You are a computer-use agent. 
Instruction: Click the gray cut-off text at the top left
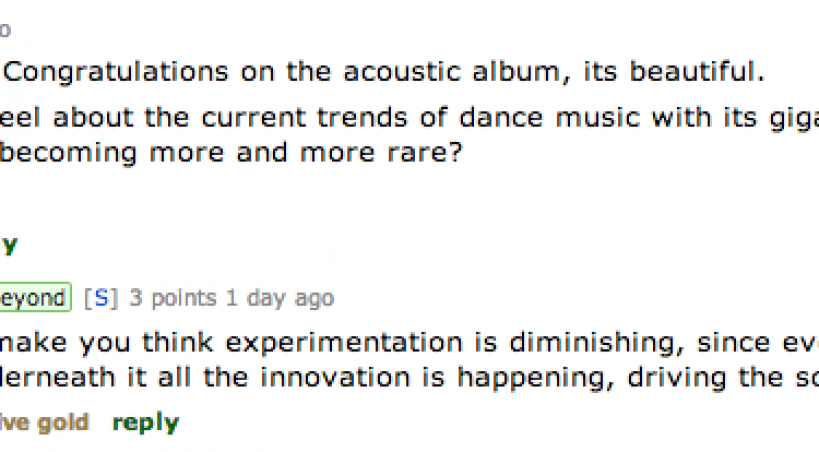(x=5, y=31)
